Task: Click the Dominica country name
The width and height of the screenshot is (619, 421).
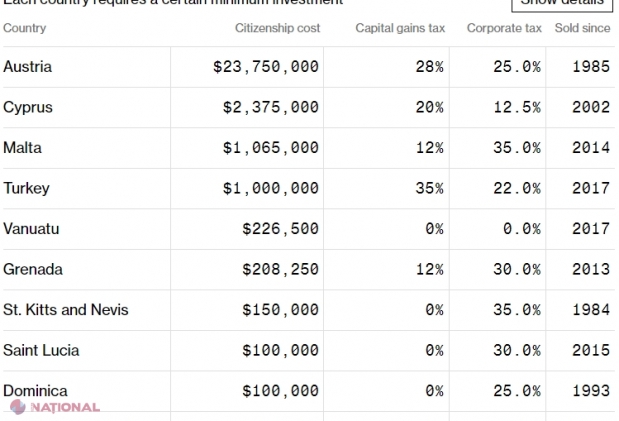Action: coord(35,390)
